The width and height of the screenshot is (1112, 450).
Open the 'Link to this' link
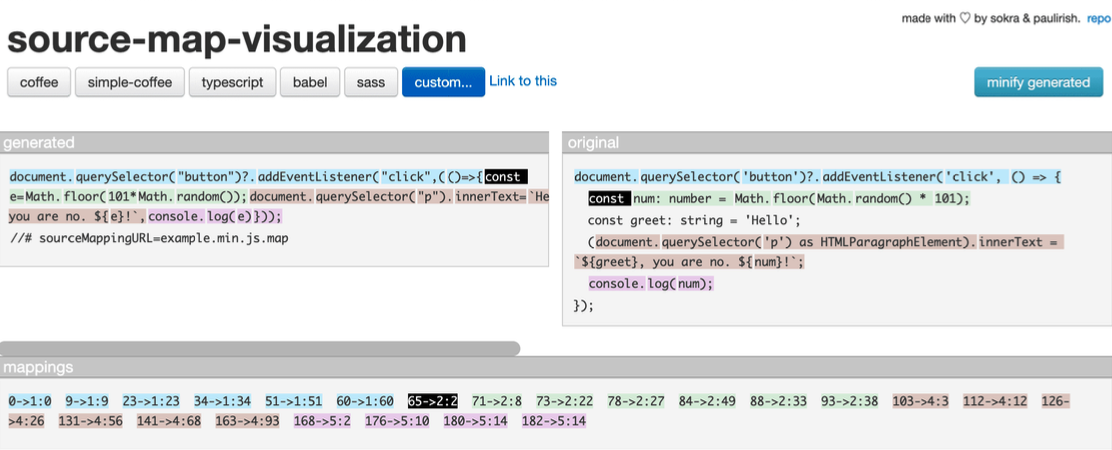click(523, 81)
